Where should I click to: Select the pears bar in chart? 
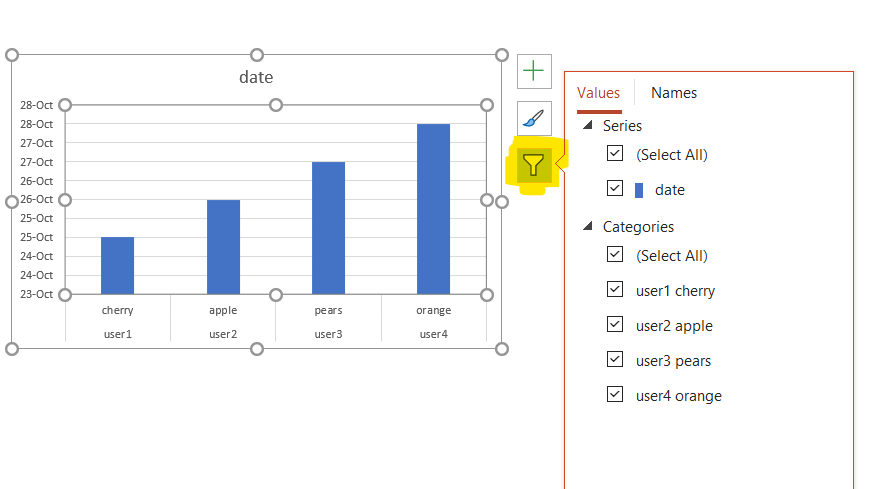[x=328, y=228]
